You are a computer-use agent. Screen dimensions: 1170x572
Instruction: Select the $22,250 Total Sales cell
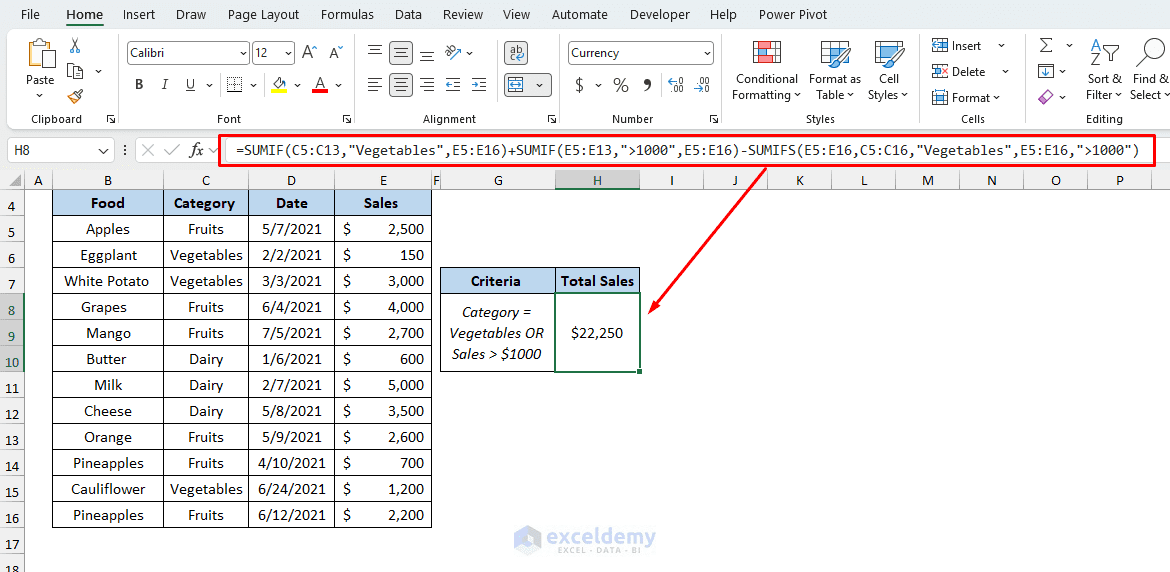(x=597, y=333)
